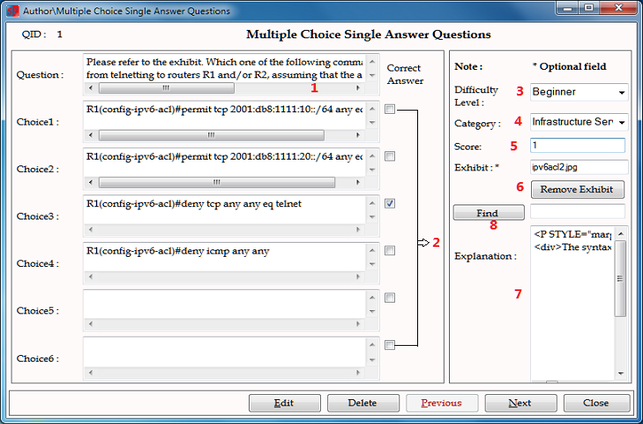
Task: Click the Explanation box down scroll arrow
Action: point(621,374)
